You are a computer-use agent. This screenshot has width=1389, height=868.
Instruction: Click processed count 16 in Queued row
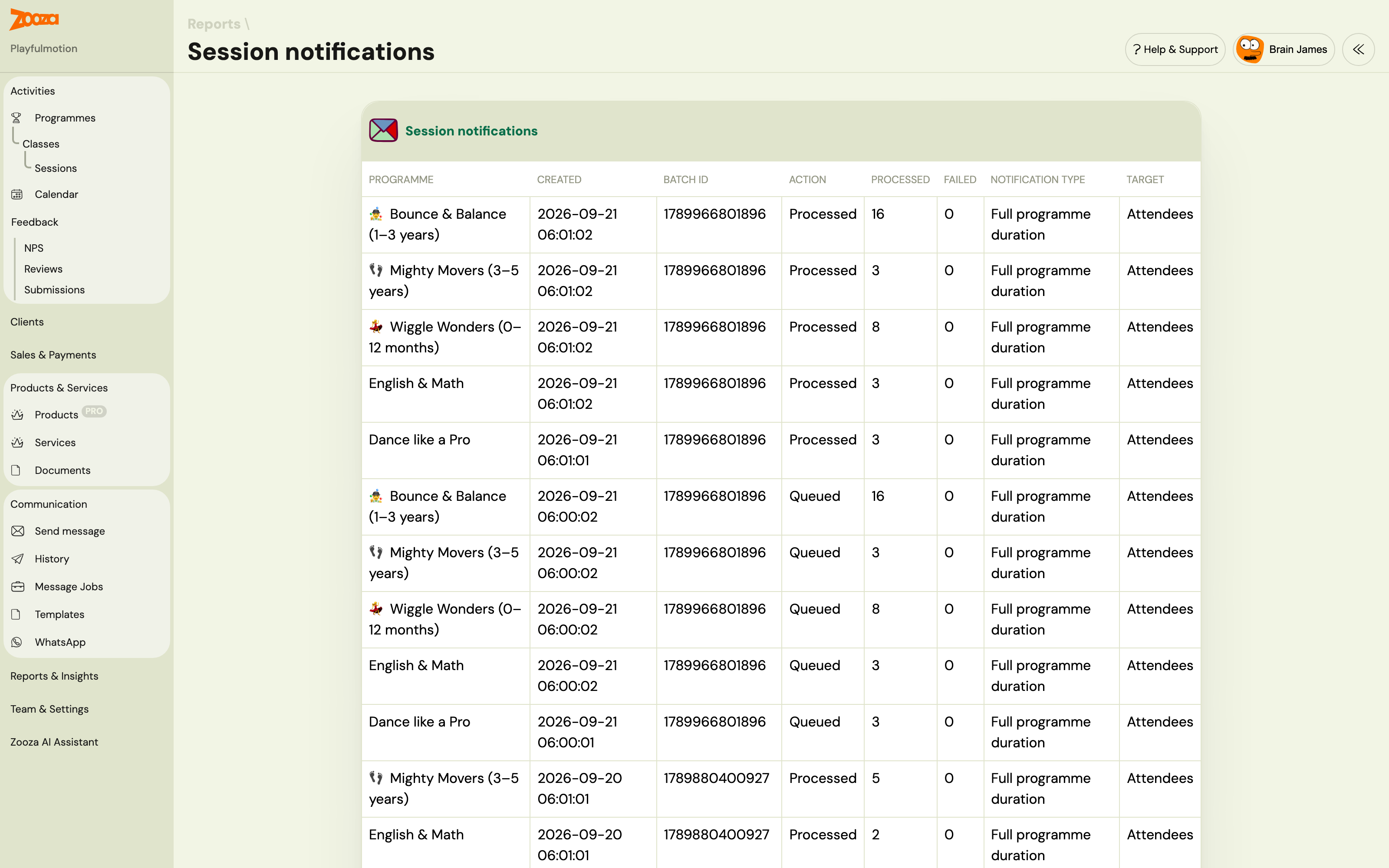click(x=878, y=496)
